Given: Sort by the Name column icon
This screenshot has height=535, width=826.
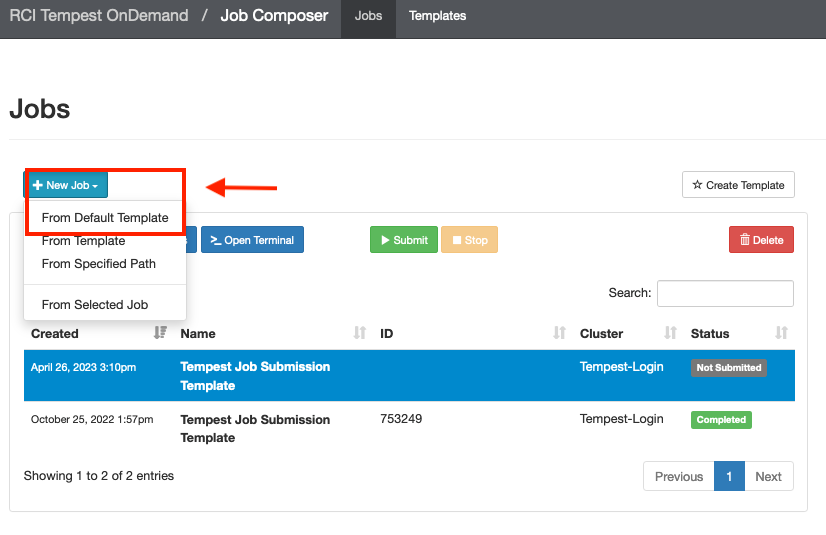Looking at the screenshot, I should (360, 333).
